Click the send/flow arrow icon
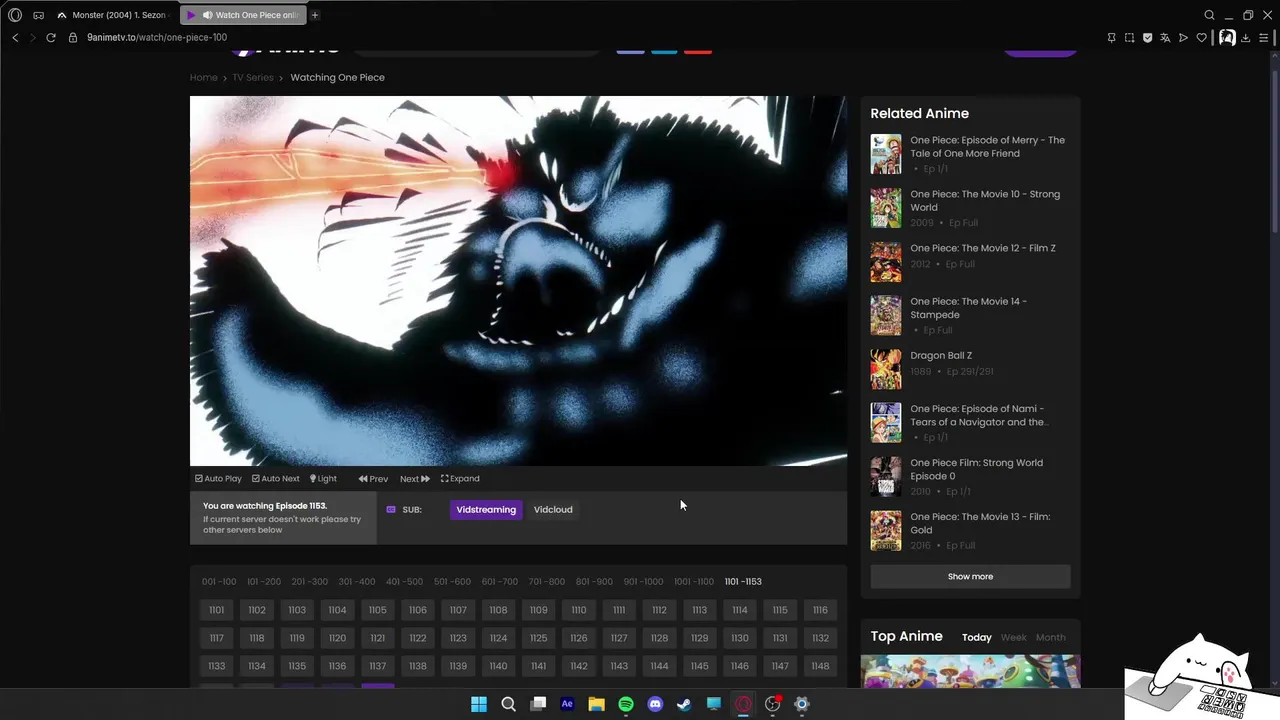Viewport: 1280px width, 720px height. [1183, 37]
